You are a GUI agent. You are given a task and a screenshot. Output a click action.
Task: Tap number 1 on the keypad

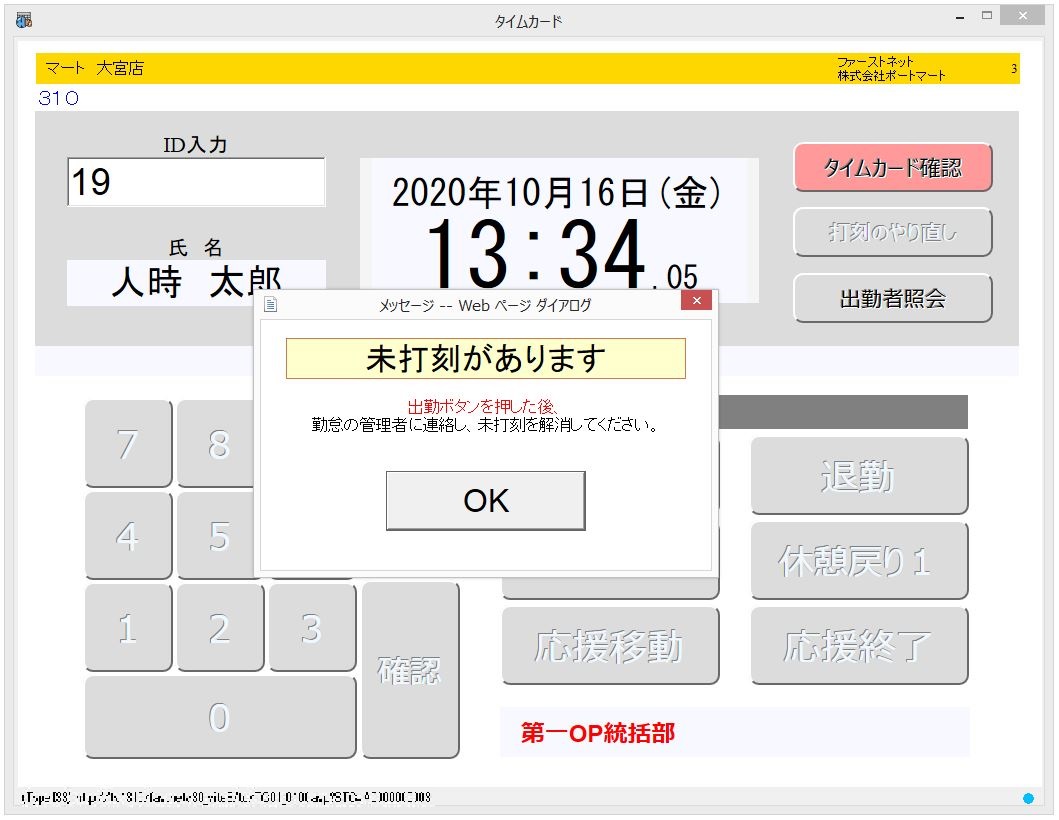coord(128,627)
